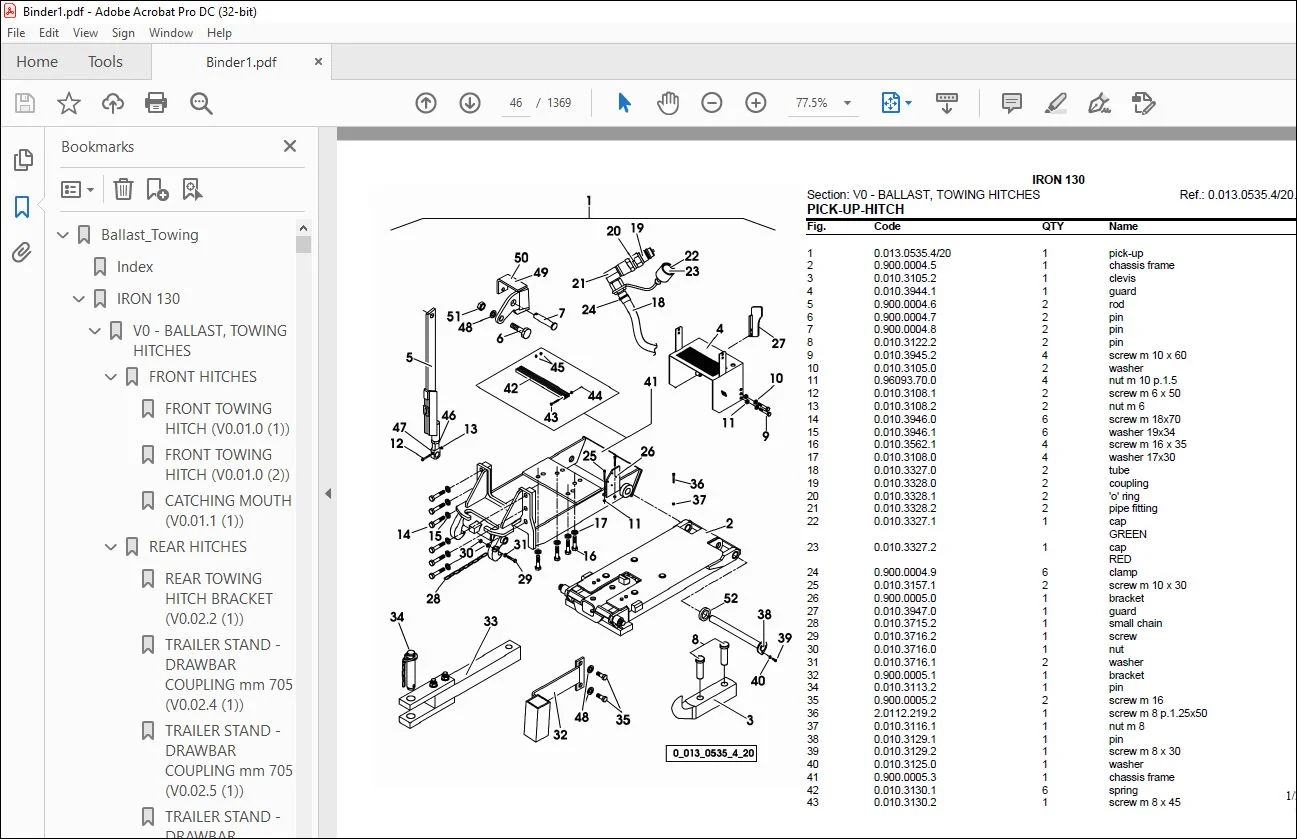This screenshot has height=839, width=1297.
Task: Collapse the V0 - BALLAST, TOWING HITCHES node
Action: coord(96,331)
